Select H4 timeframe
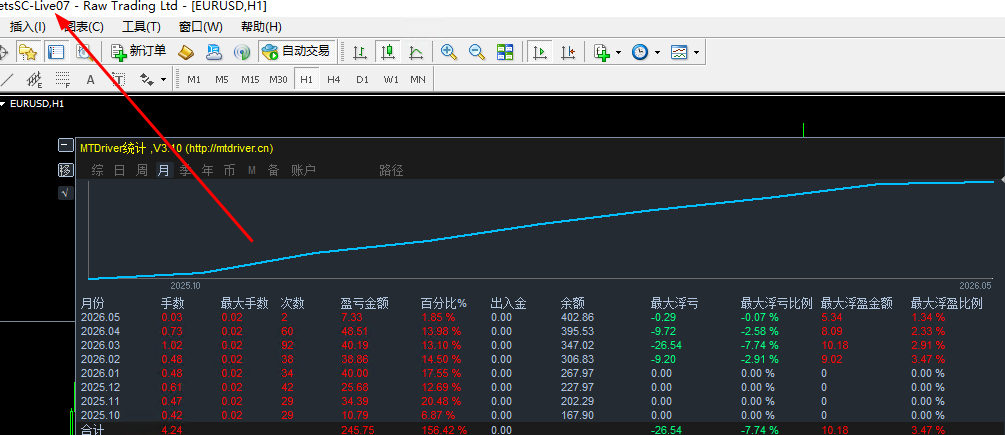The width and height of the screenshot is (1005, 435). 333,80
